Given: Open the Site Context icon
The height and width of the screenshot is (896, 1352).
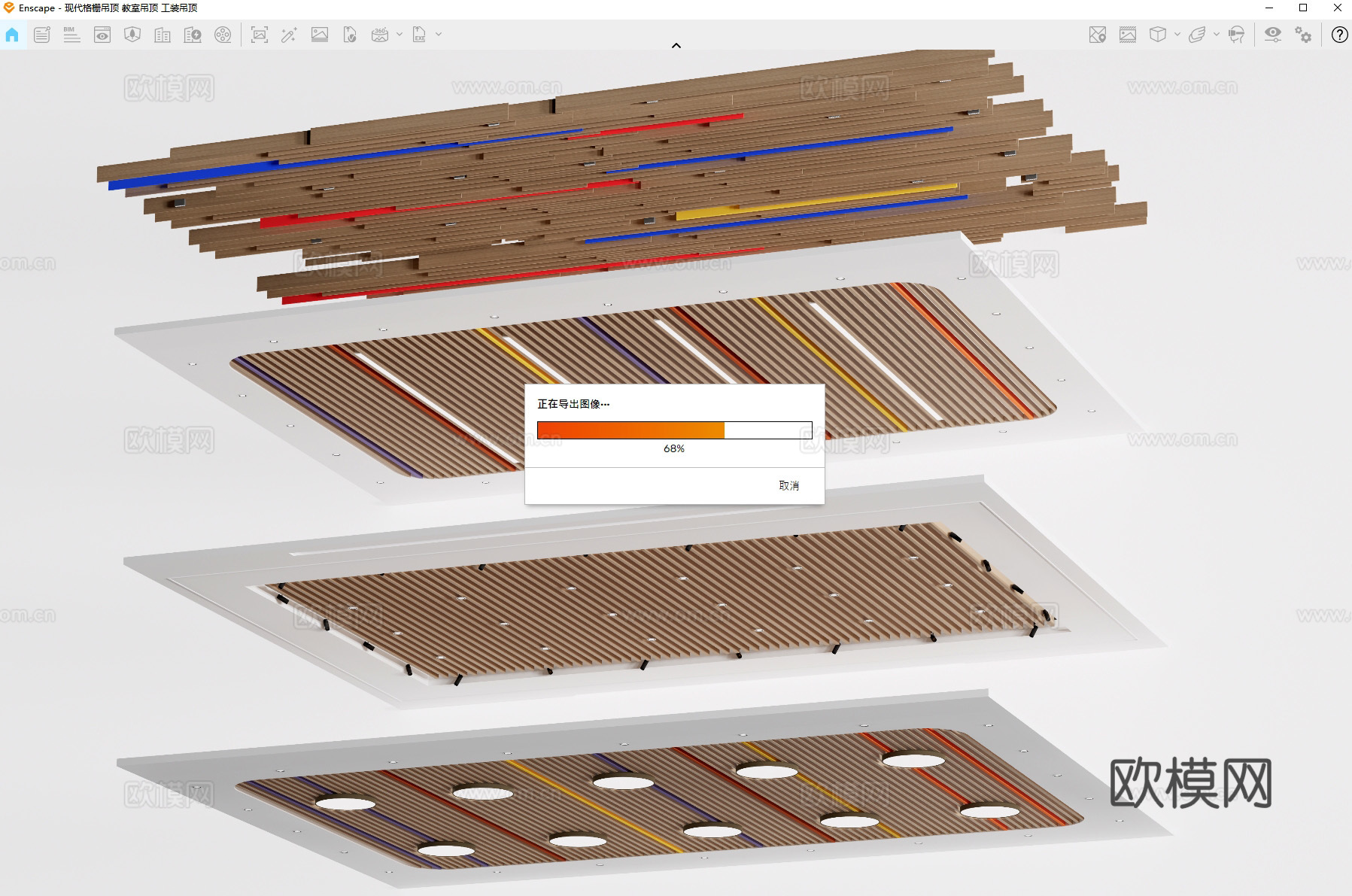Looking at the screenshot, I should point(132,35).
